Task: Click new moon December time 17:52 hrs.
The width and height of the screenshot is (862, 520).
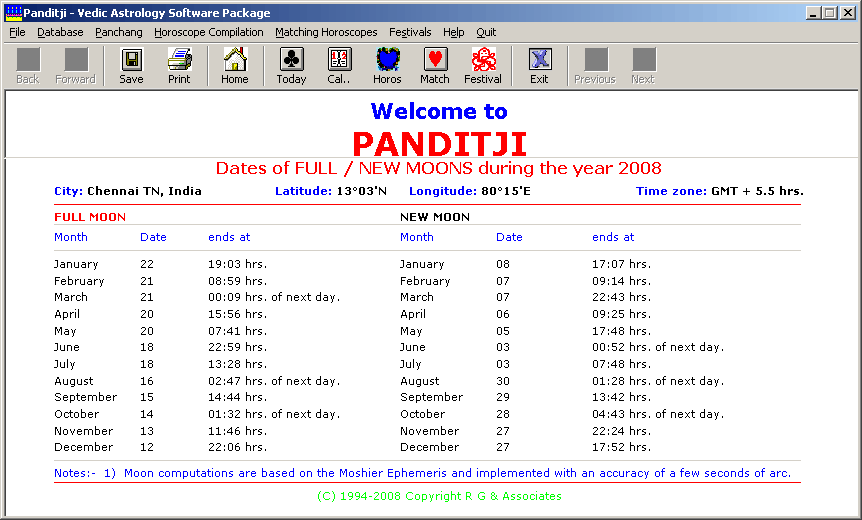Action: 621,447
